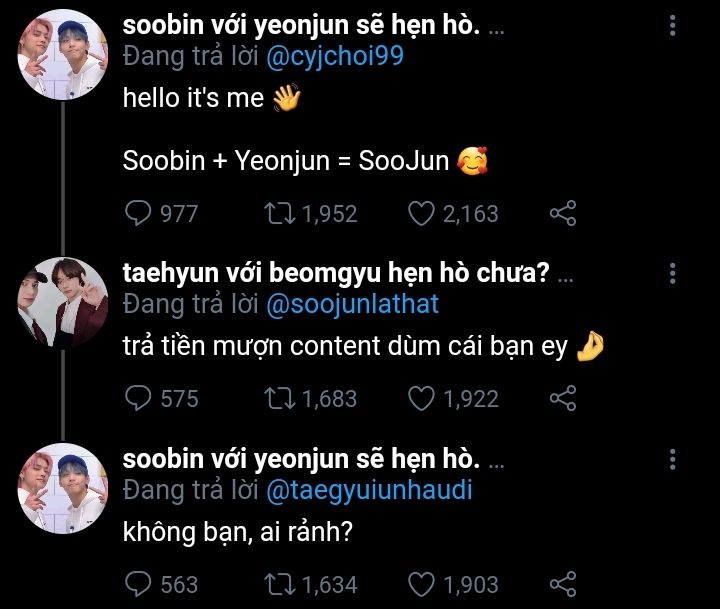Open the @soojunlathat mention link
This screenshot has height=609, width=720.
[x=353, y=303]
